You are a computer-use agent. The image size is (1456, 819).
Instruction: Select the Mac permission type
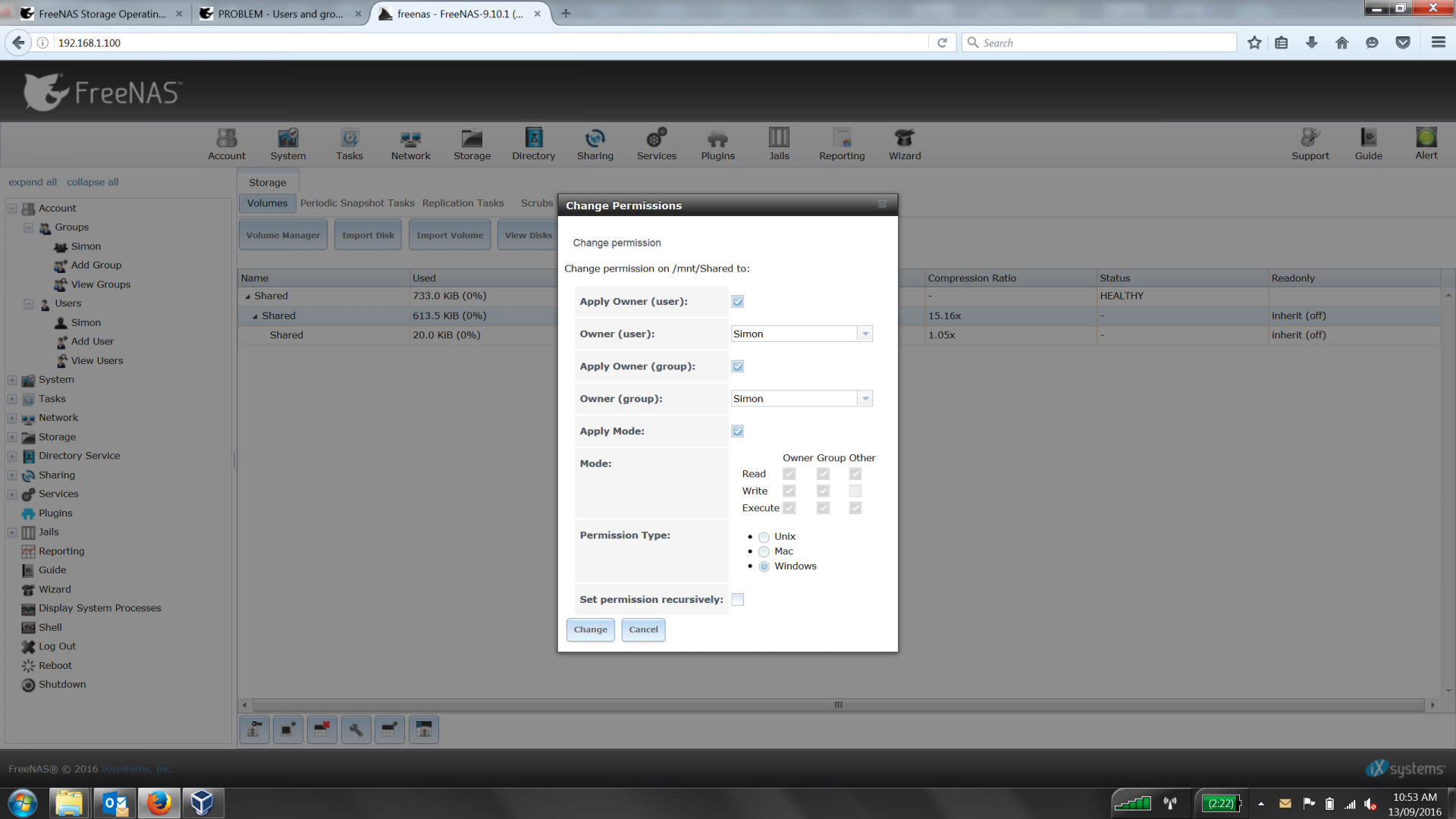tap(764, 552)
